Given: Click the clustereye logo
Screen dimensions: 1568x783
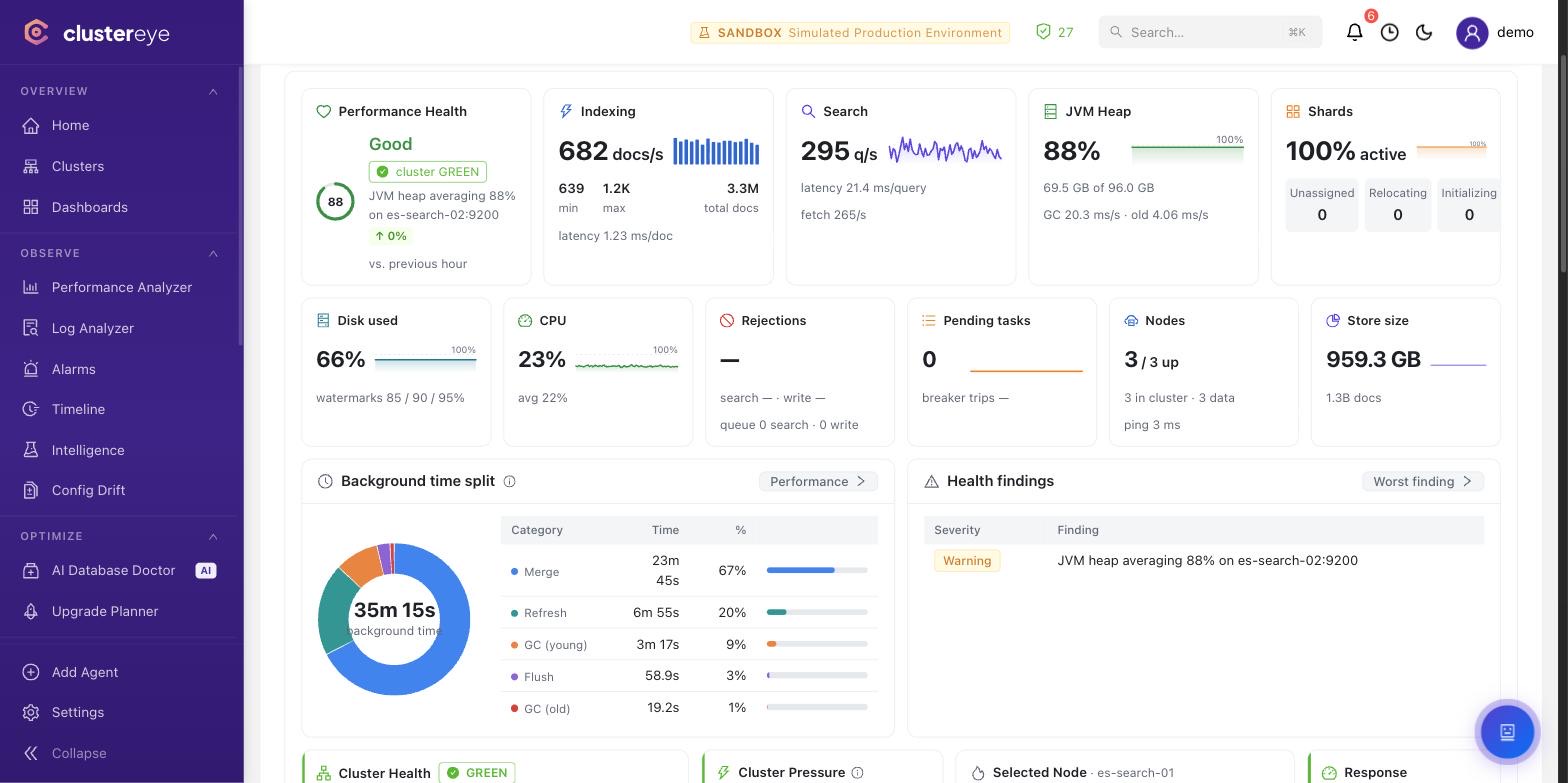Looking at the screenshot, I should [97, 33].
